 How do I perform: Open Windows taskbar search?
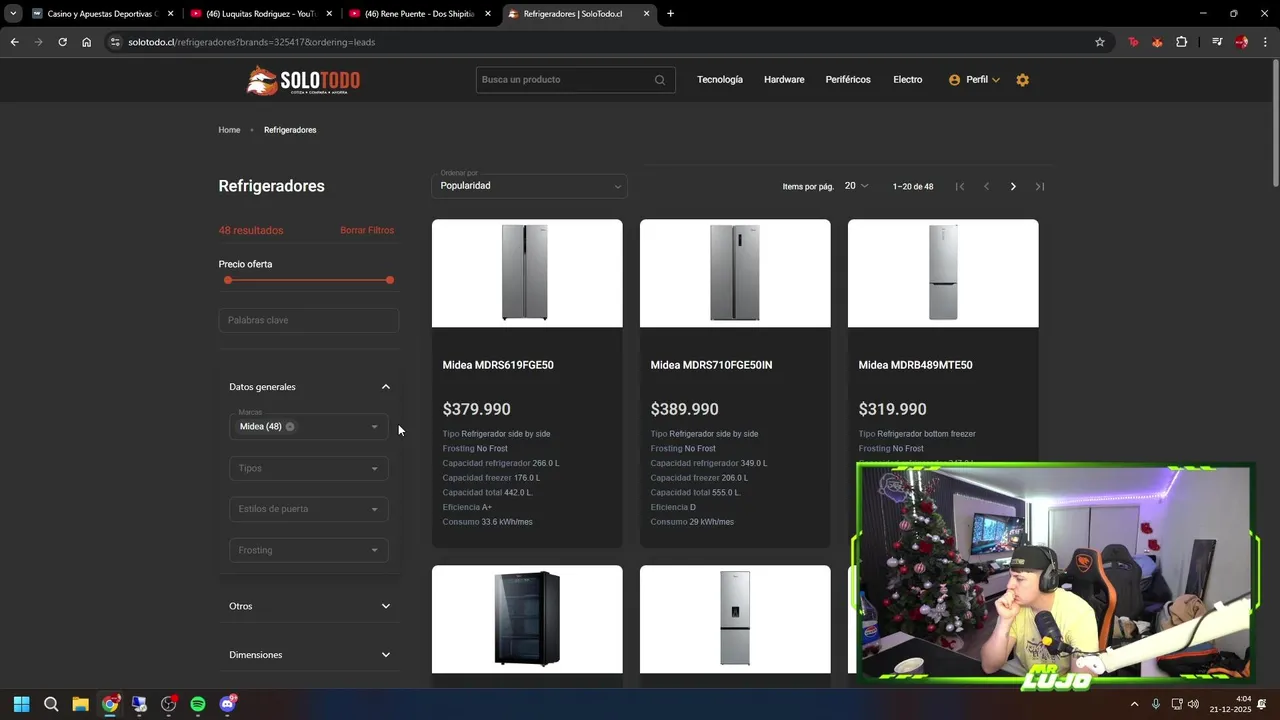coord(51,704)
